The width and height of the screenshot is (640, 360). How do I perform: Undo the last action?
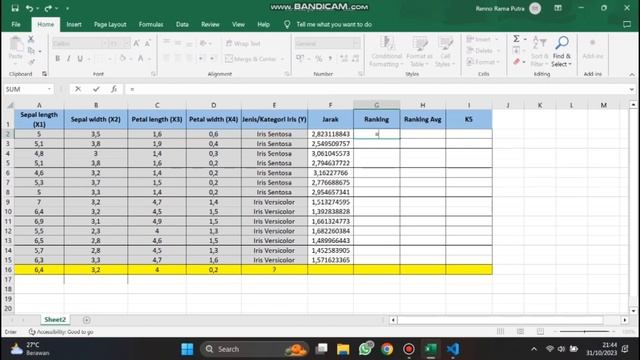tap(29, 8)
